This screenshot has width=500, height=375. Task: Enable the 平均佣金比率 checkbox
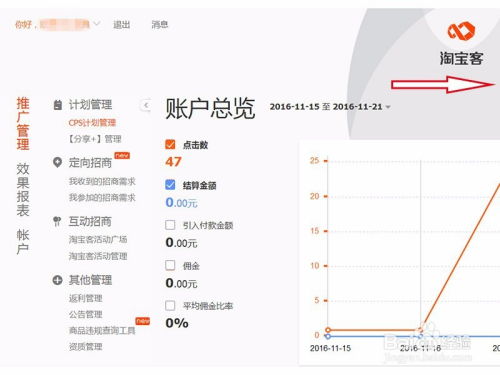click(170, 305)
